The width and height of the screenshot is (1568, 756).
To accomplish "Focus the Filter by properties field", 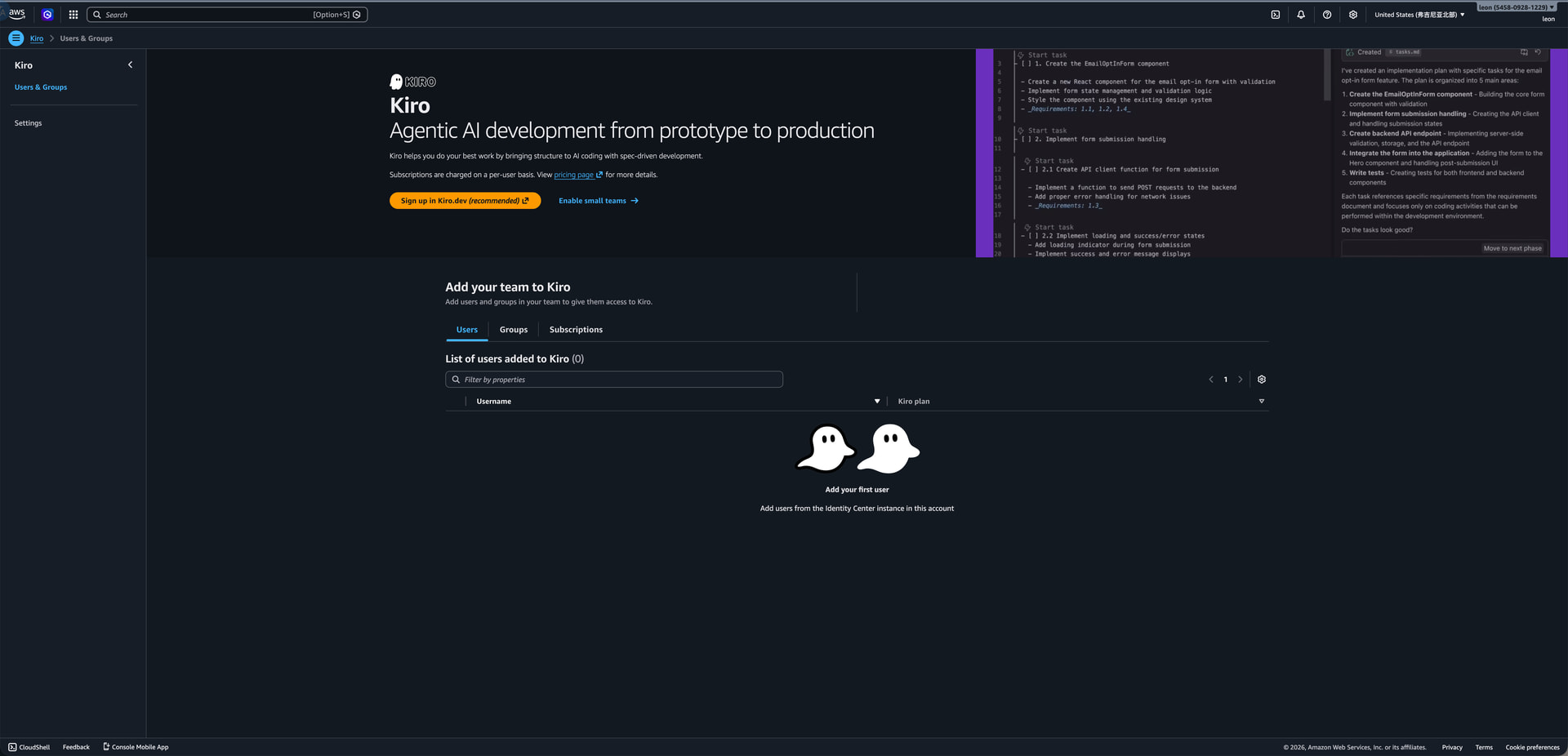I will (614, 380).
